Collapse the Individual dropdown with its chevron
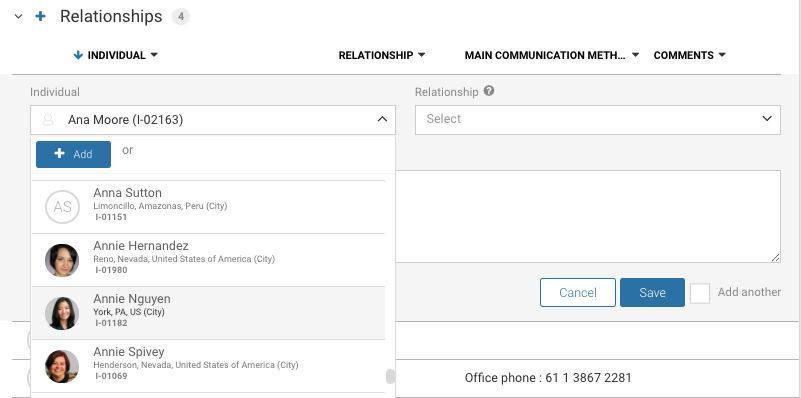 (382, 120)
